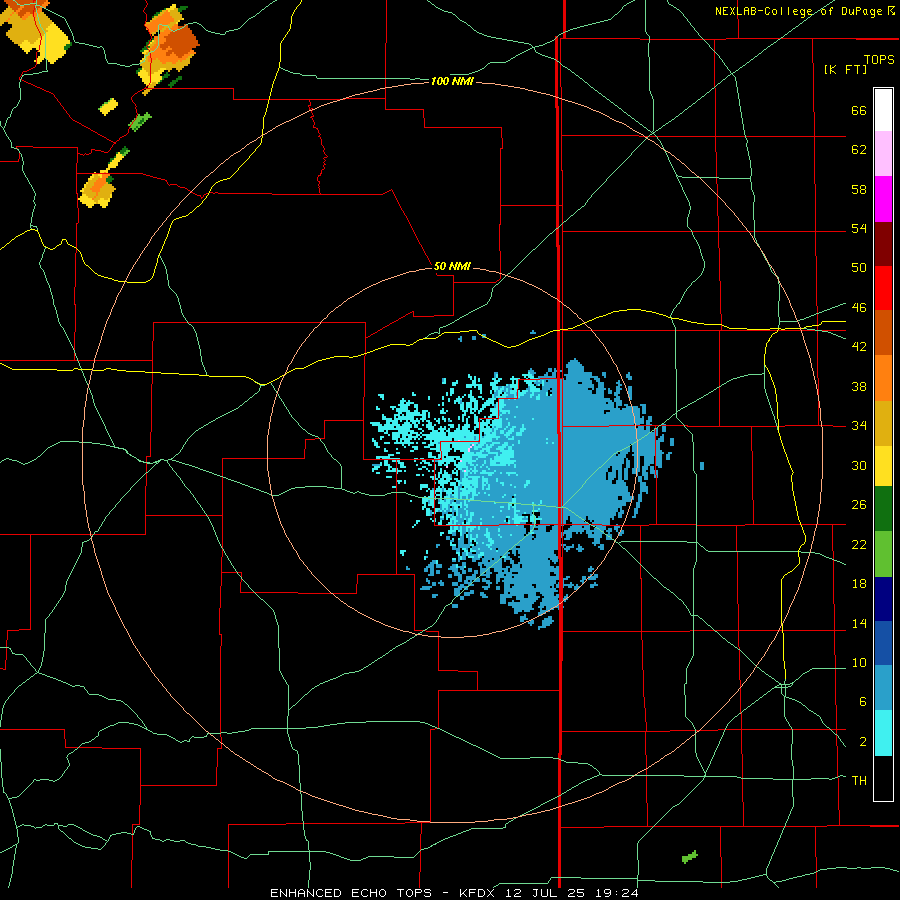Pick the light green legend swatch
This screenshot has height=900, width=900.
[883, 554]
